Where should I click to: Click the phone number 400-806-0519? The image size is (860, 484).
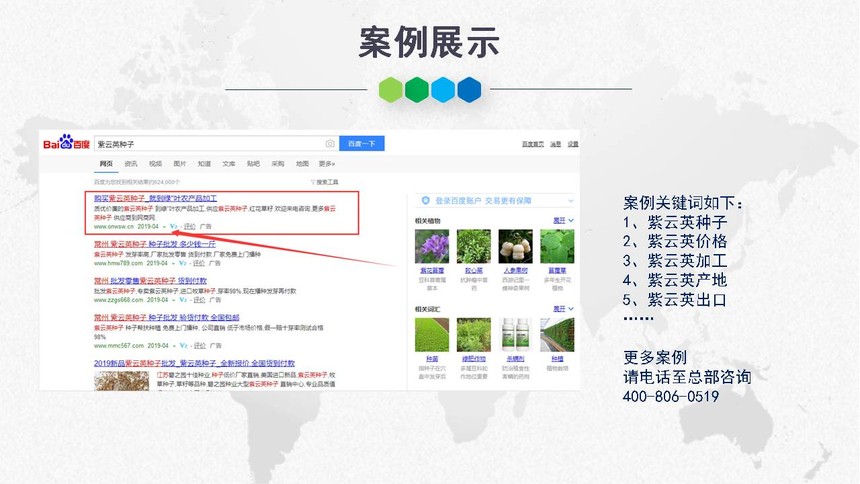670,396
